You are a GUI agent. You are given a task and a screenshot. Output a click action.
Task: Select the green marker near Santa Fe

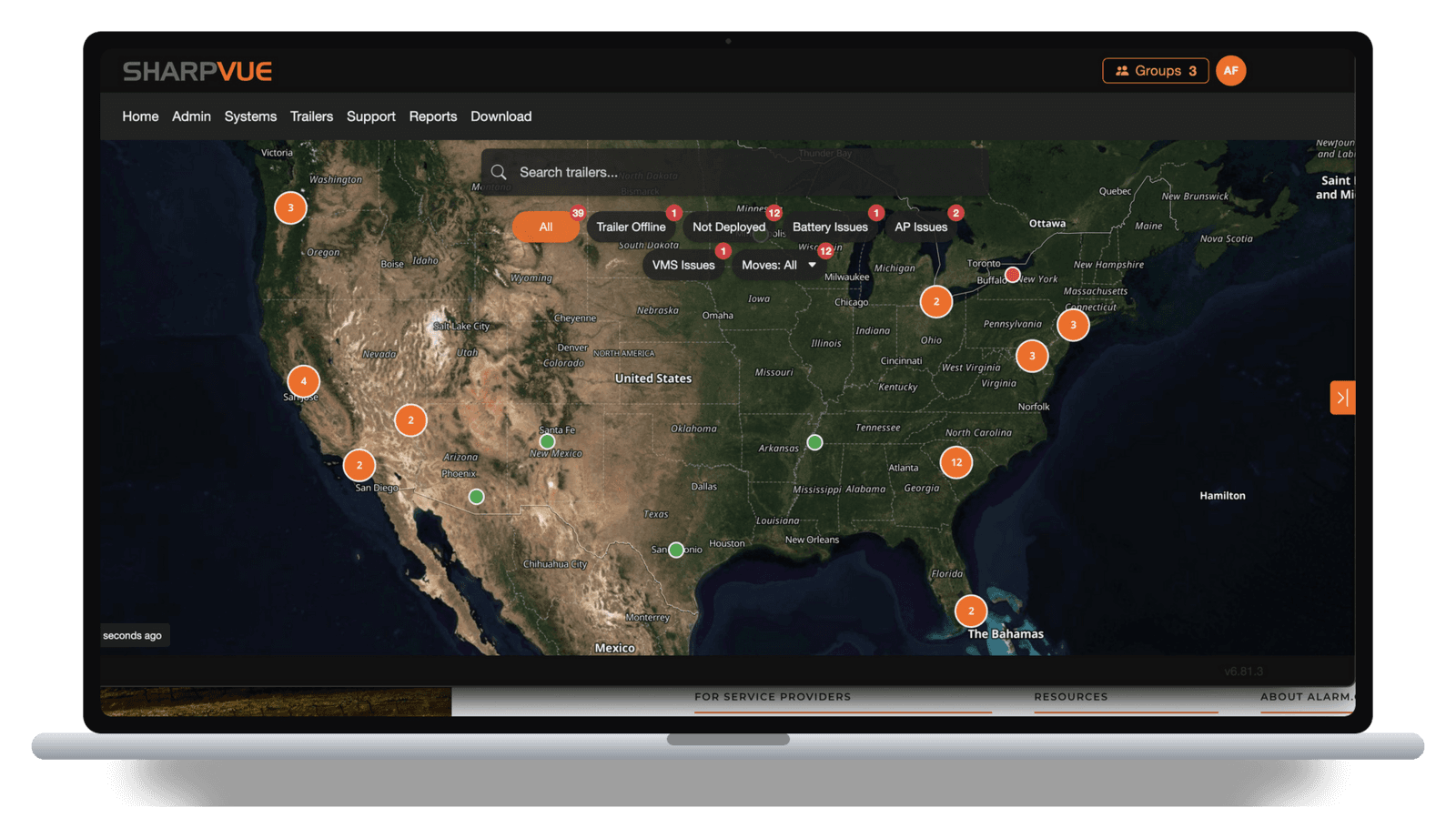(x=547, y=442)
